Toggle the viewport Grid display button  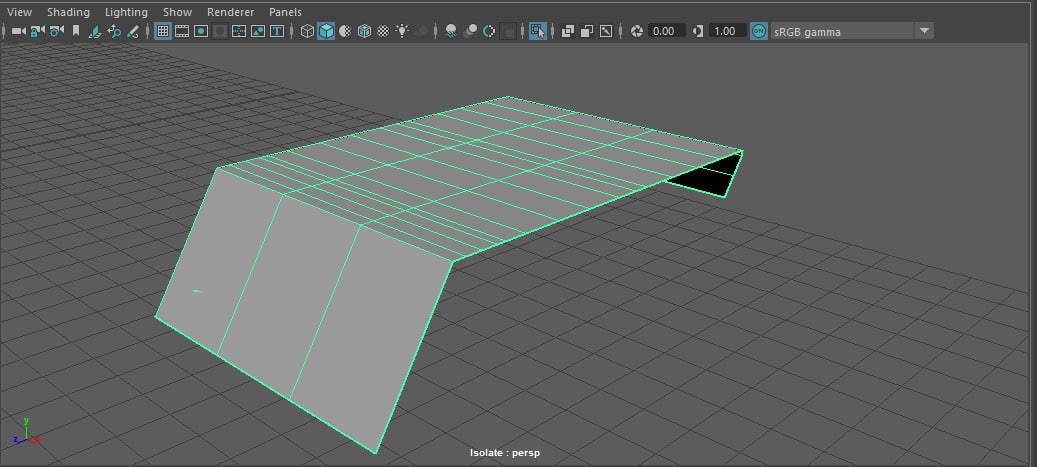tap(163, 31)
